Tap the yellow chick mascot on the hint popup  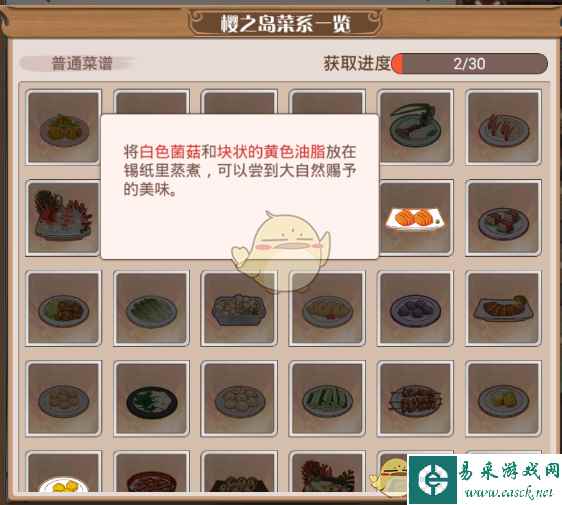point(282,247)
